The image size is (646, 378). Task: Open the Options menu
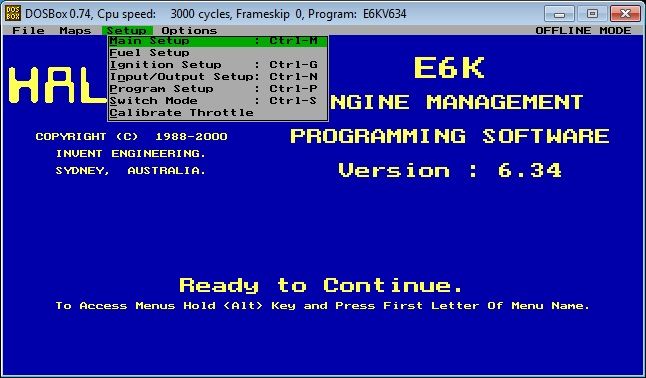tap(189, 31)
